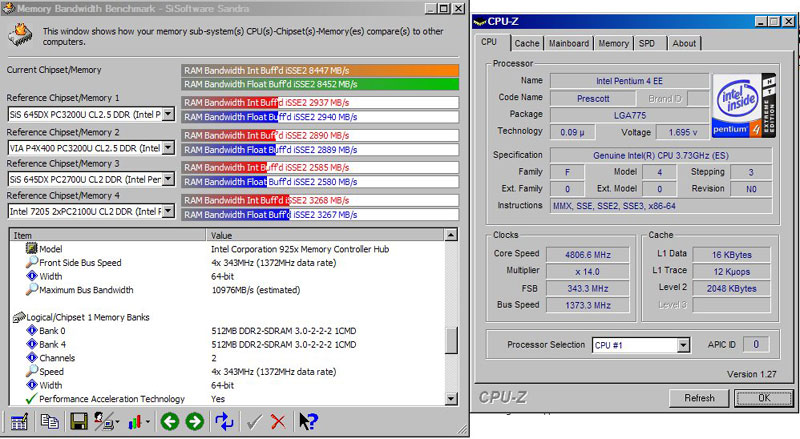
Task: Click the Code Name value Prescott
Action: (593, 99)
